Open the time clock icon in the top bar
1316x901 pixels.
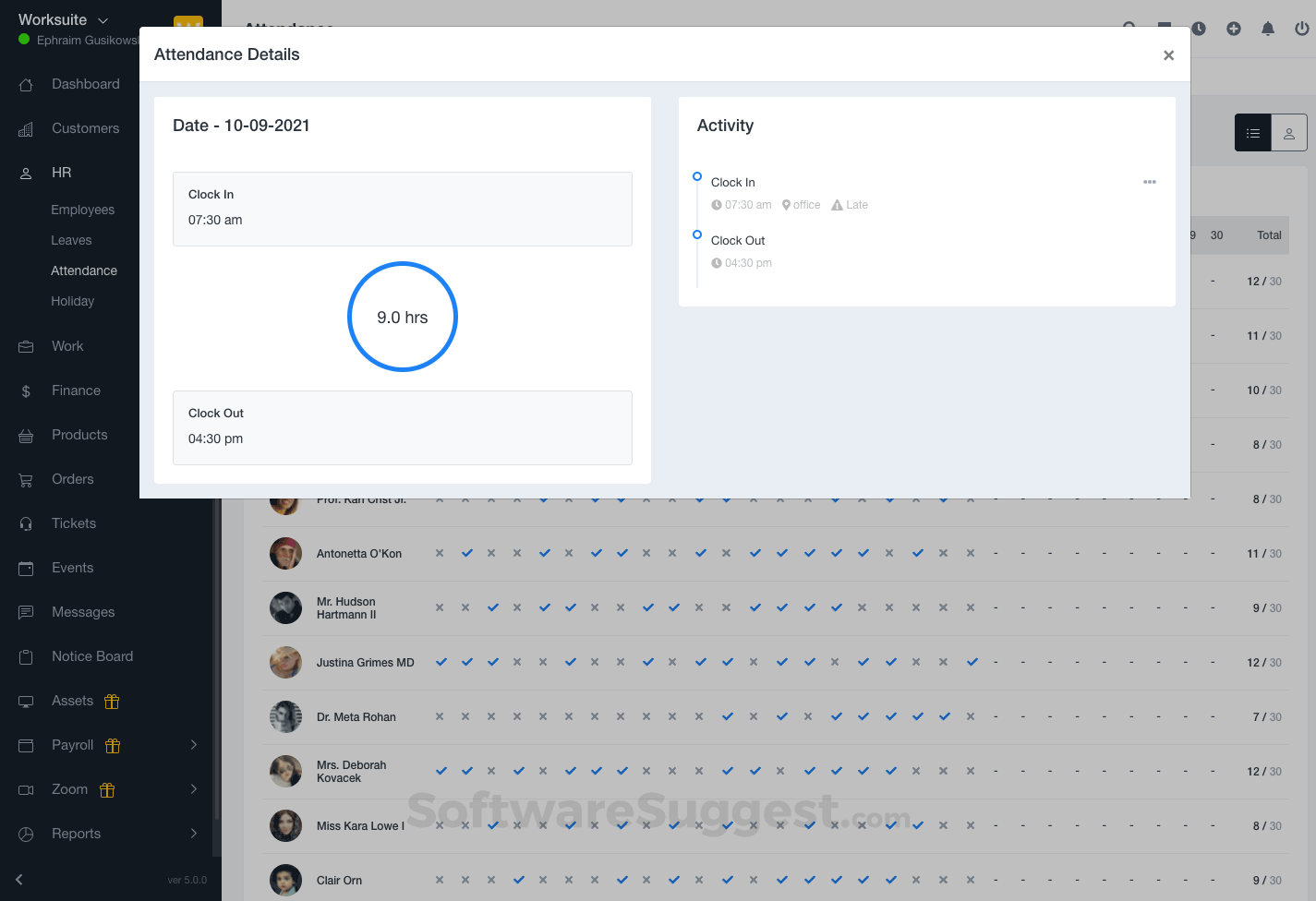(x=1198, y=29)
